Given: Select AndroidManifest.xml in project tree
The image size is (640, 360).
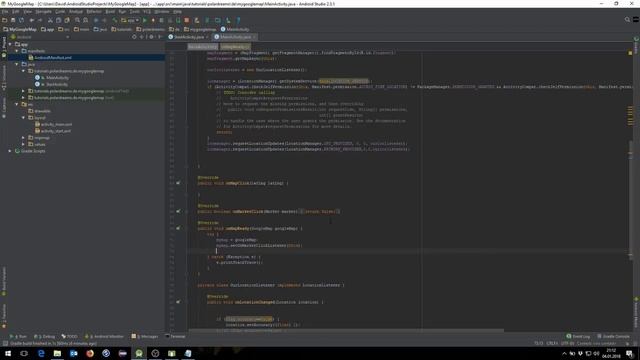Looking at the screenshot, I should coord(50,58).
